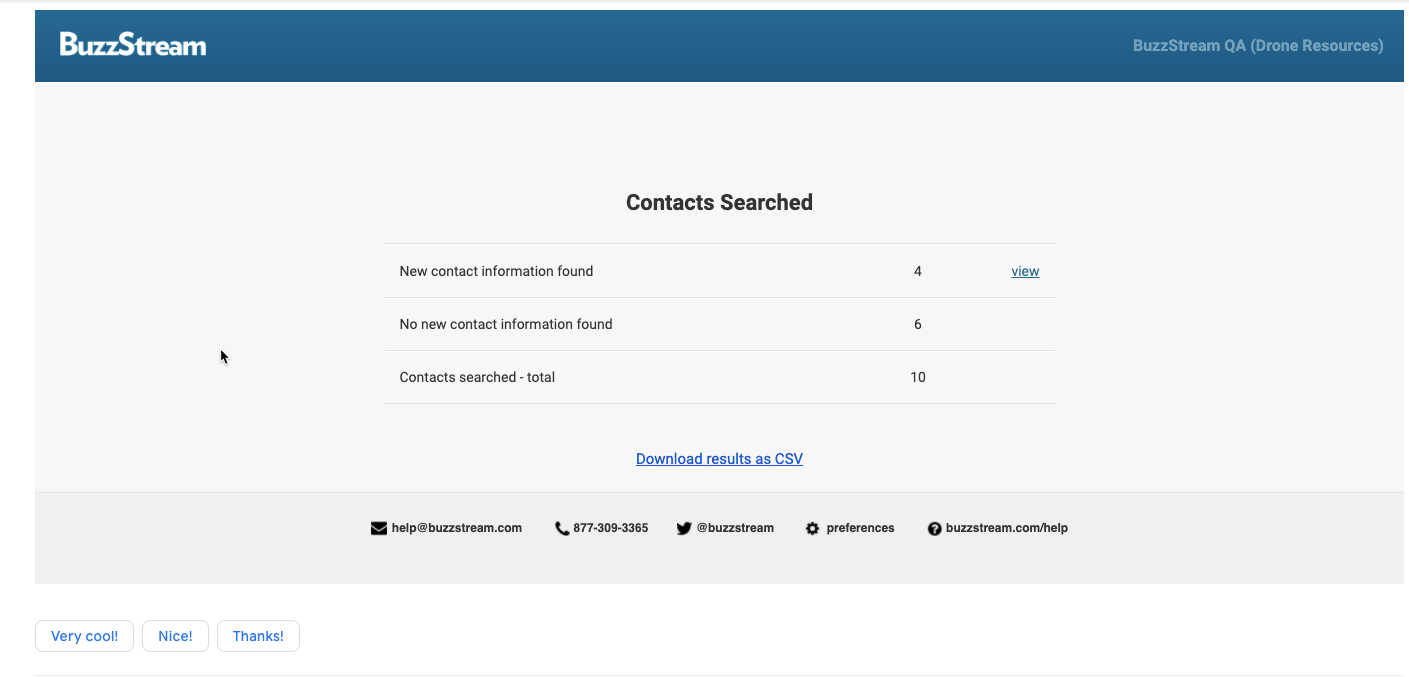Image resolution: width=1409 pixels, height=677 pixels.
Task: Visit the buzzstream.com/help text link
Action: pos(1007,528)
